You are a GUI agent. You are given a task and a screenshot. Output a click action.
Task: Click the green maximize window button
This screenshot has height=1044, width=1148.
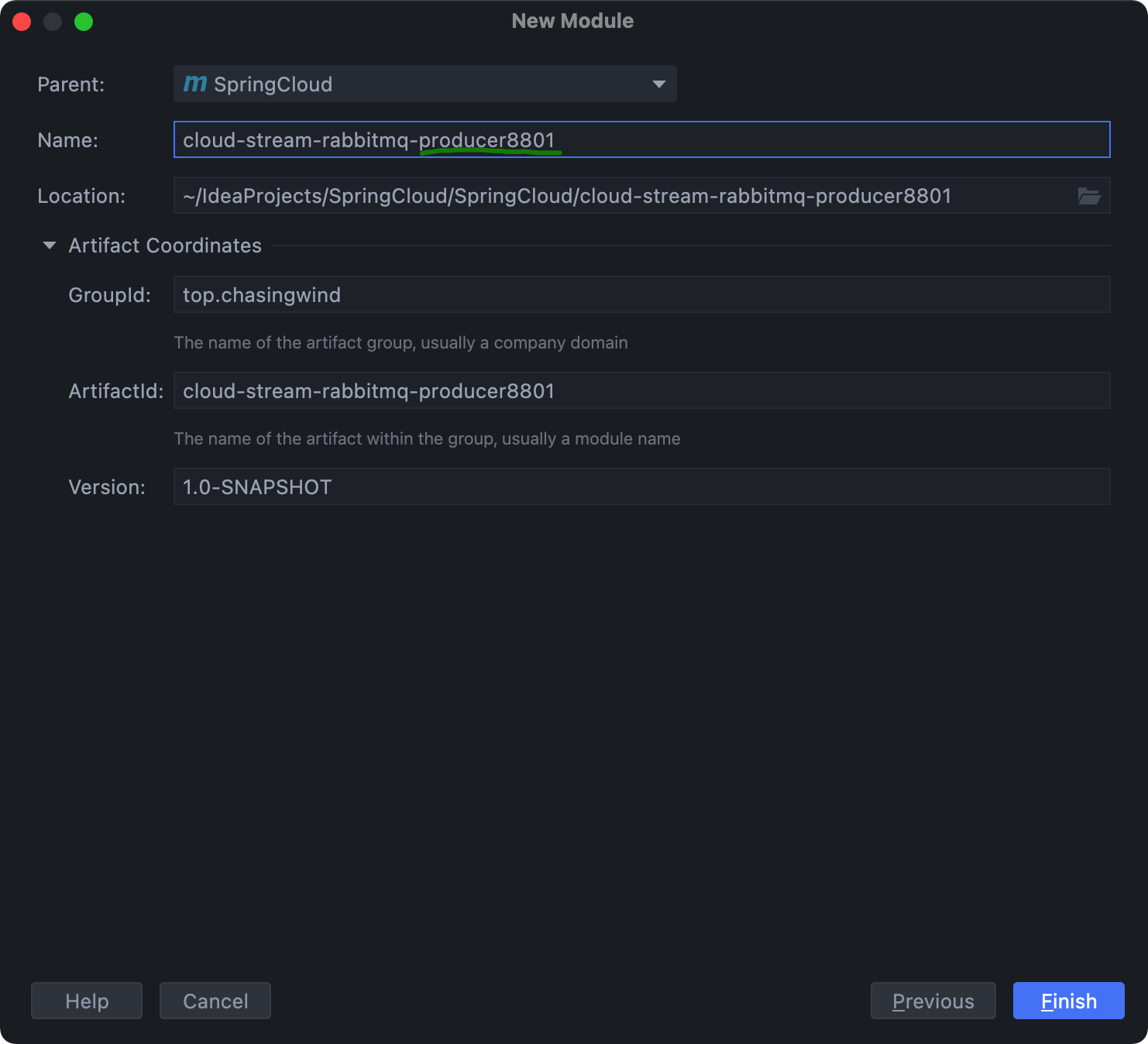coord(84,22)
